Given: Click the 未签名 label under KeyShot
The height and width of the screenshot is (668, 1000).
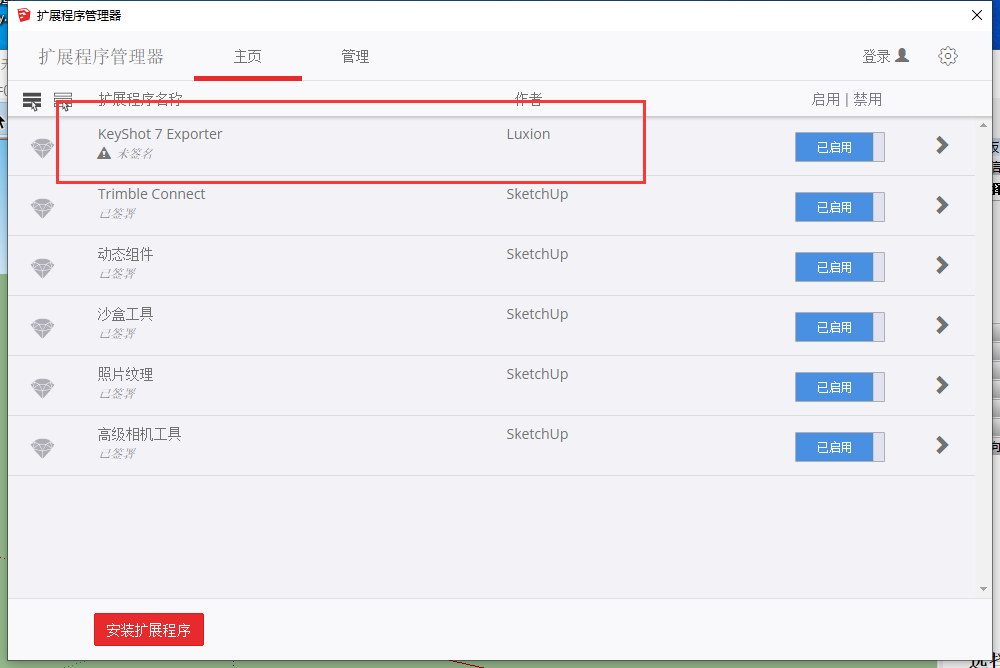Looking at the screenshot, I should pos(135,154).
